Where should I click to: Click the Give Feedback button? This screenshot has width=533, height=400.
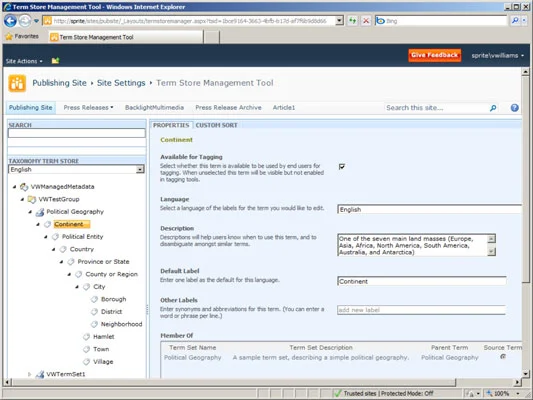(x=434, y=55)
